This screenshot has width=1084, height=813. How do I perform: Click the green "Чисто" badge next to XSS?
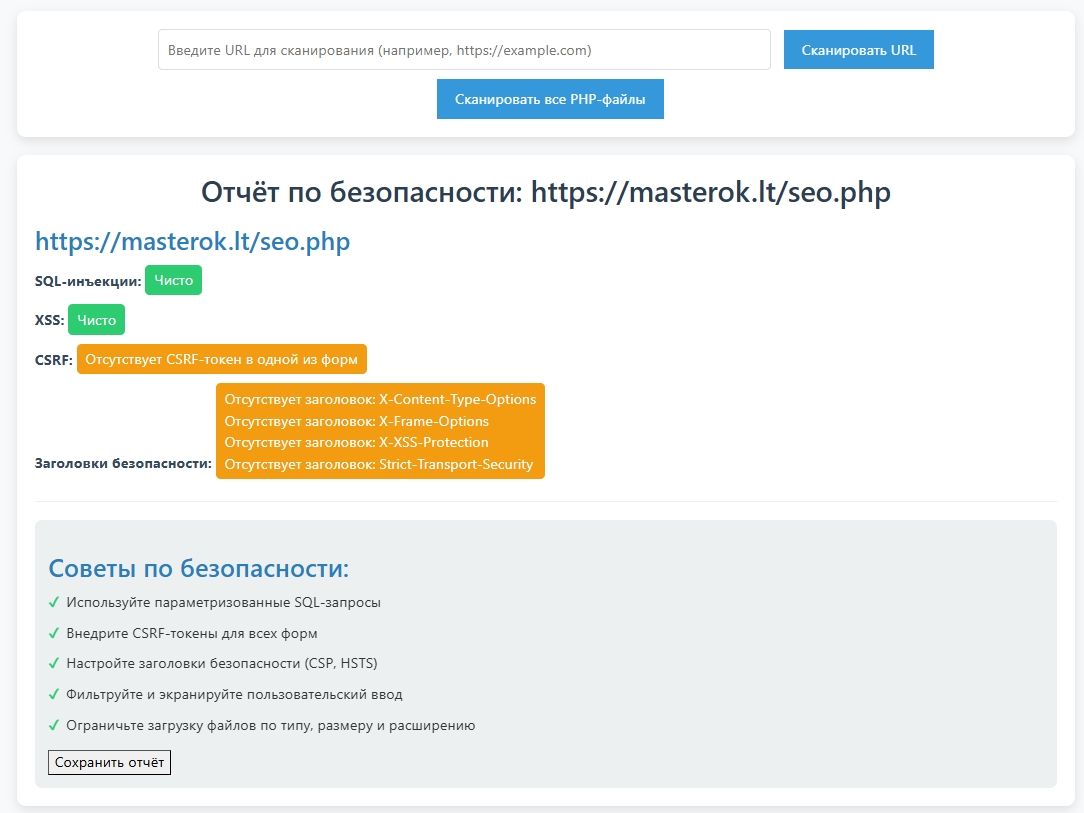point(96,320)
